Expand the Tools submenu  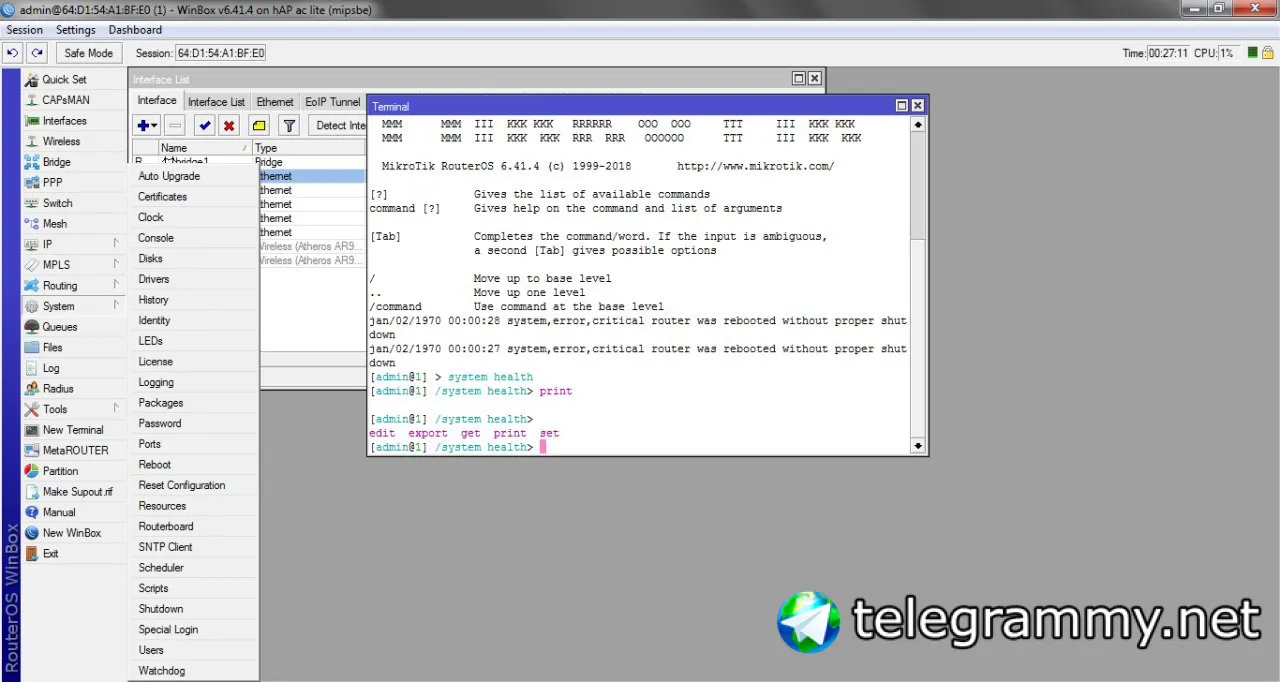(x=75, y=409)
